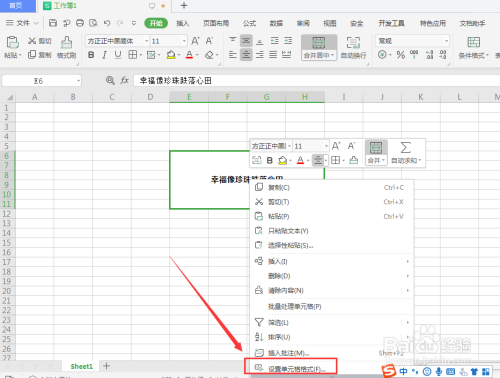Click the zoom magnifier beside formula bar
Image resolution: width=500 pixels, height=378 pixels.
[110, 80]
